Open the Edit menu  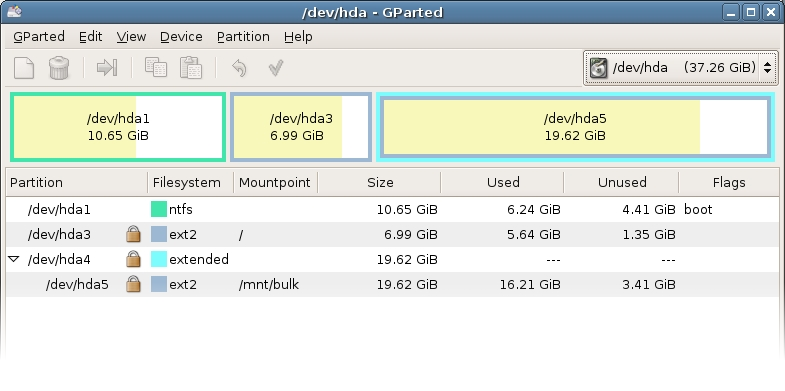coord(91,37)
